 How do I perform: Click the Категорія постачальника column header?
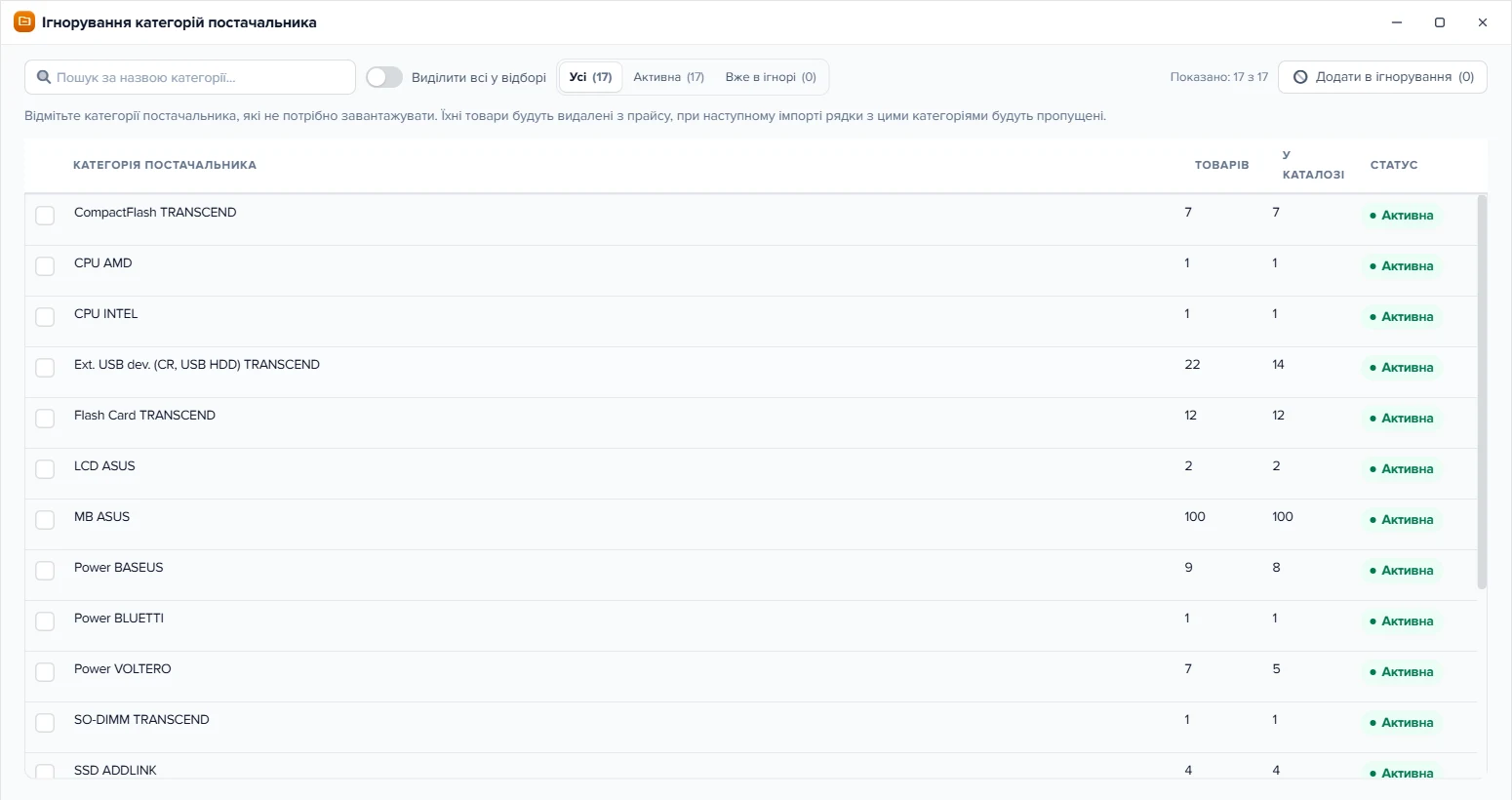[165, 165]
